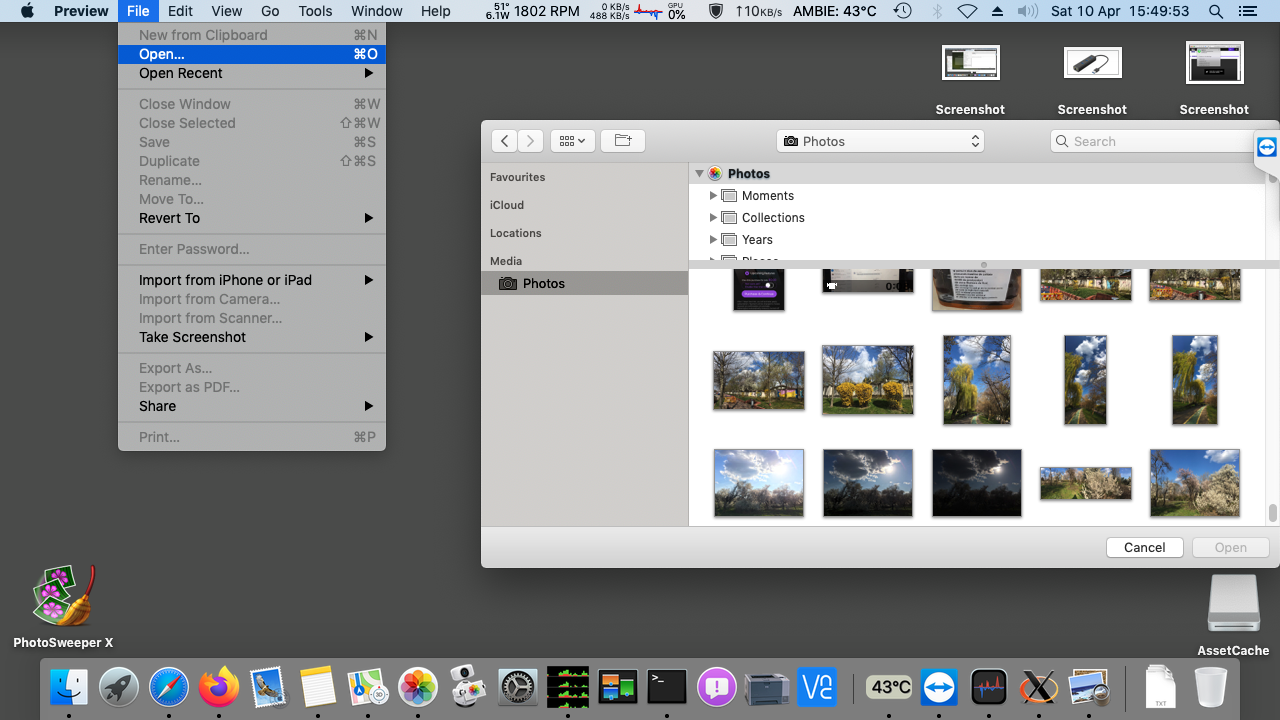The image size is (1280, 720).
Task: Open Terminal from the Dock
Action: click(667, 687)
